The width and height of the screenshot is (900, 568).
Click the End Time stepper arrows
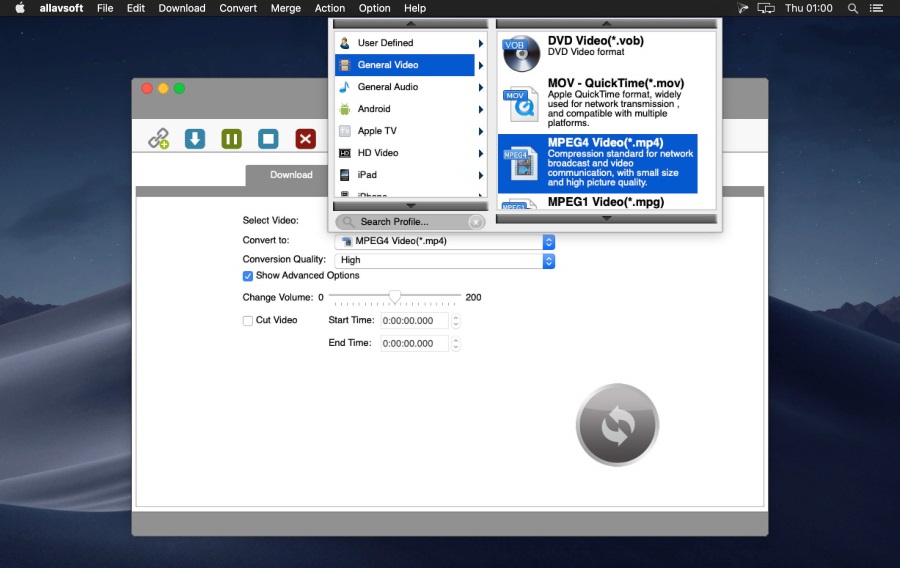click(456, 344)
